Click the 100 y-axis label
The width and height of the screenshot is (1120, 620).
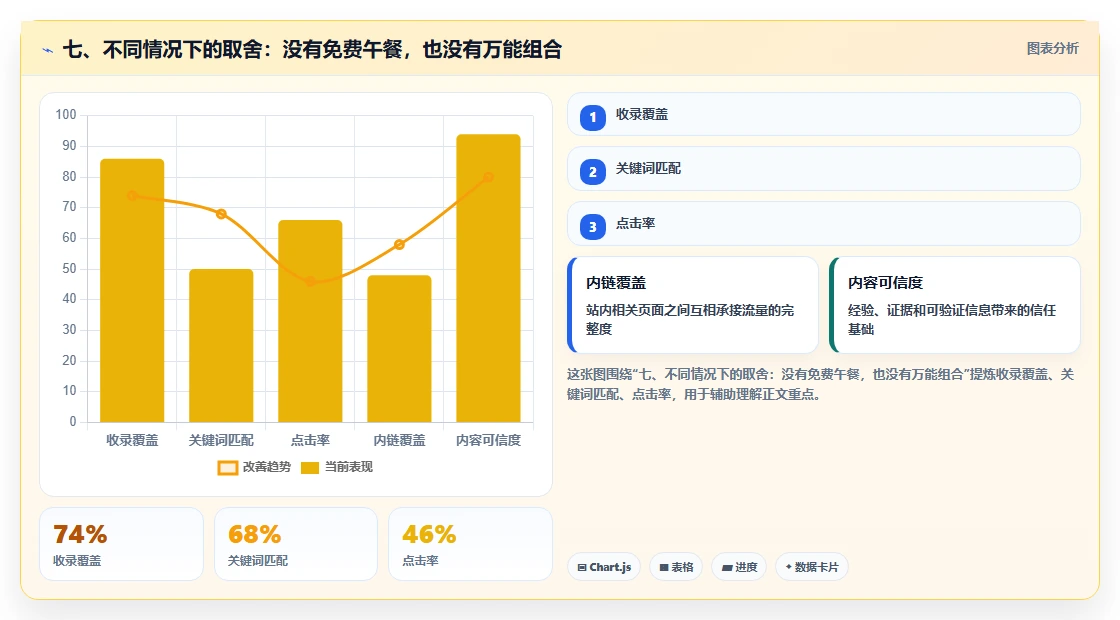click(x=66, y=115)
